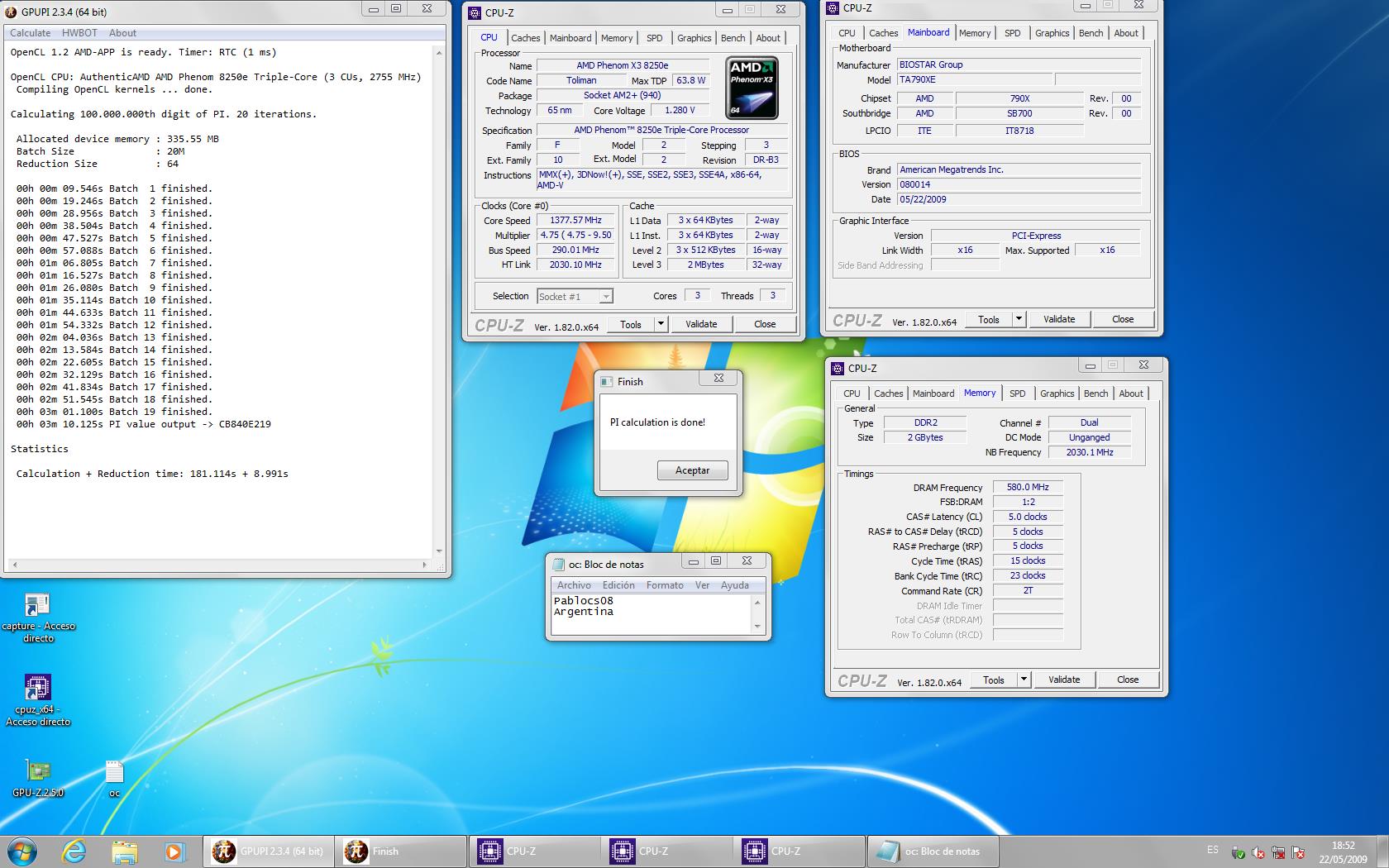Click the Windows Start orb
Screen dimensions: 1389x868
coord(22,851)
